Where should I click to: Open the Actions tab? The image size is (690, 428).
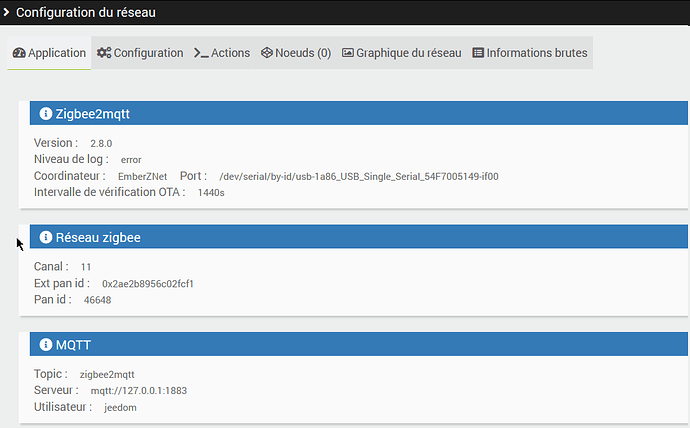(x=222, y=53)
